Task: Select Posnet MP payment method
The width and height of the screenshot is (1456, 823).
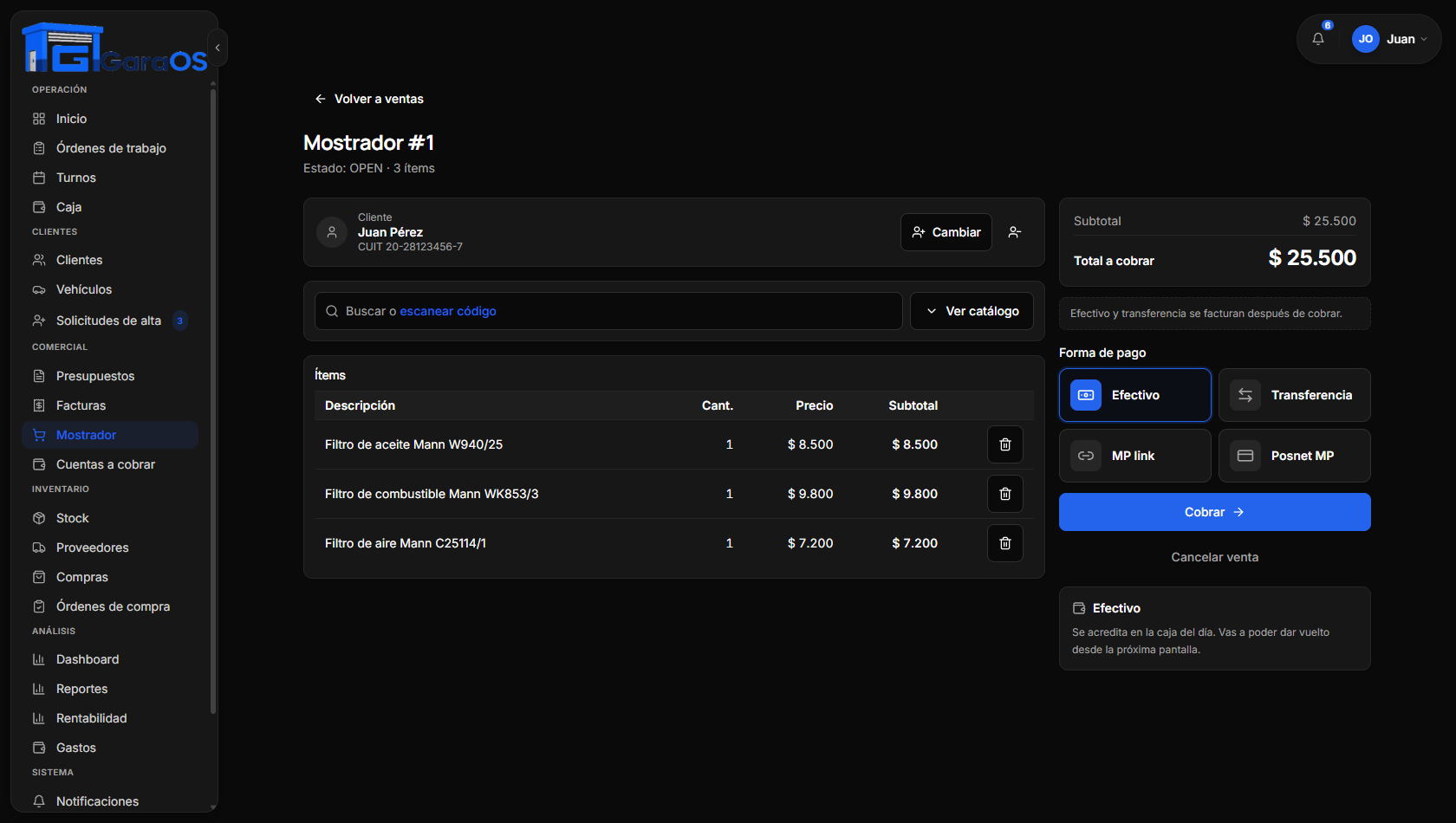Action: coord(1295,456)
